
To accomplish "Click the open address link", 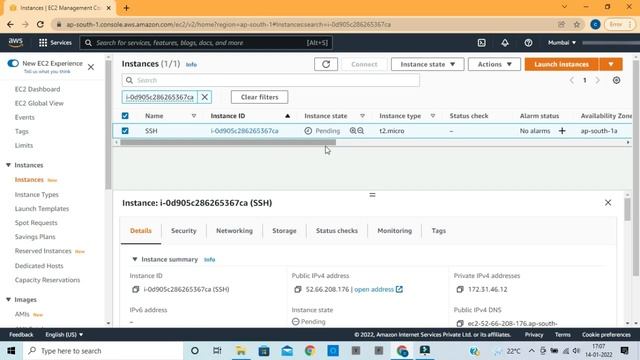I will pyautogui.click(x=374, y=289).
